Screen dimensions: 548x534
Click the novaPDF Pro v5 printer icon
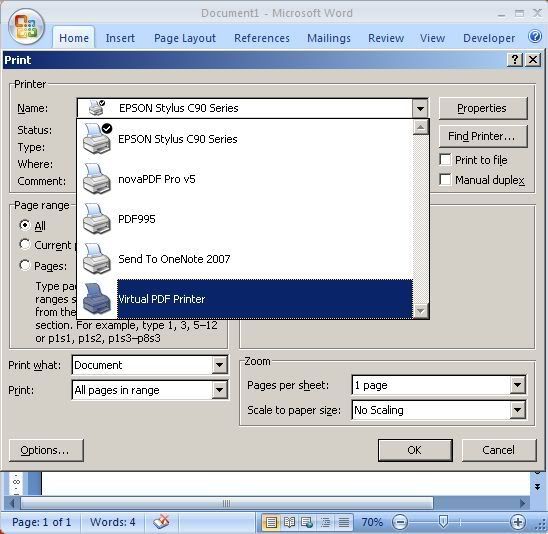tap(96, 179)
